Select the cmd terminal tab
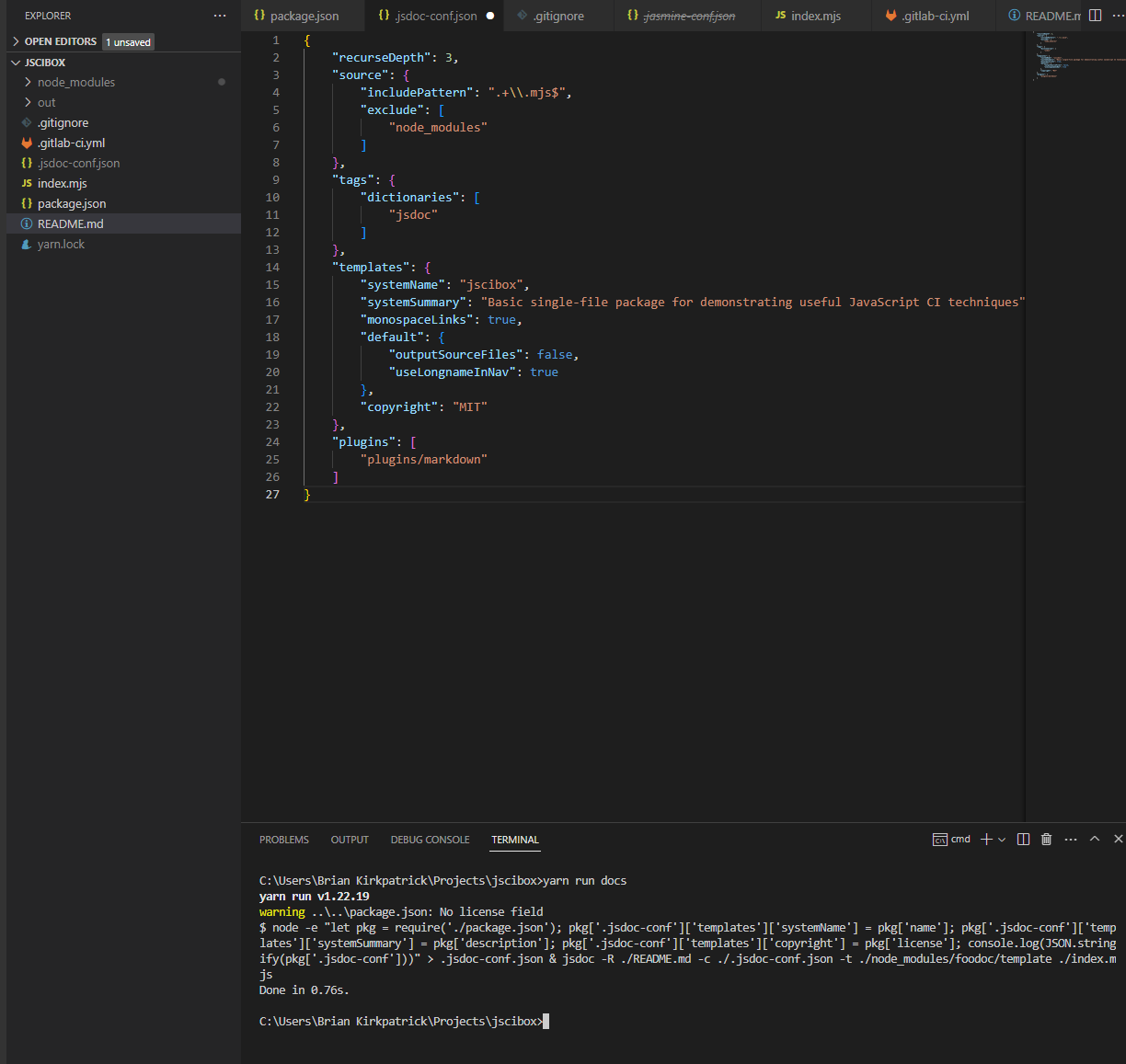Viewport: 1126px width, 1064px height. [951, 839]
